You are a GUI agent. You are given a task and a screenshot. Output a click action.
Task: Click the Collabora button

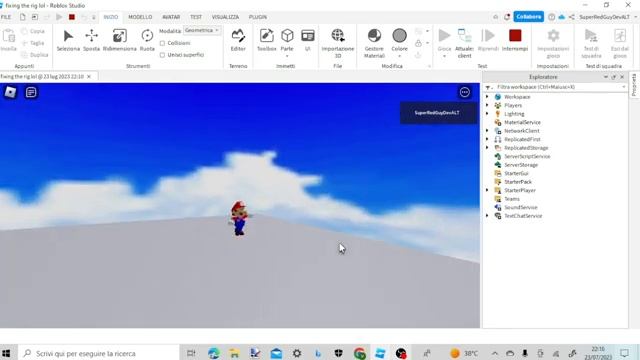(x=528, y=17)
